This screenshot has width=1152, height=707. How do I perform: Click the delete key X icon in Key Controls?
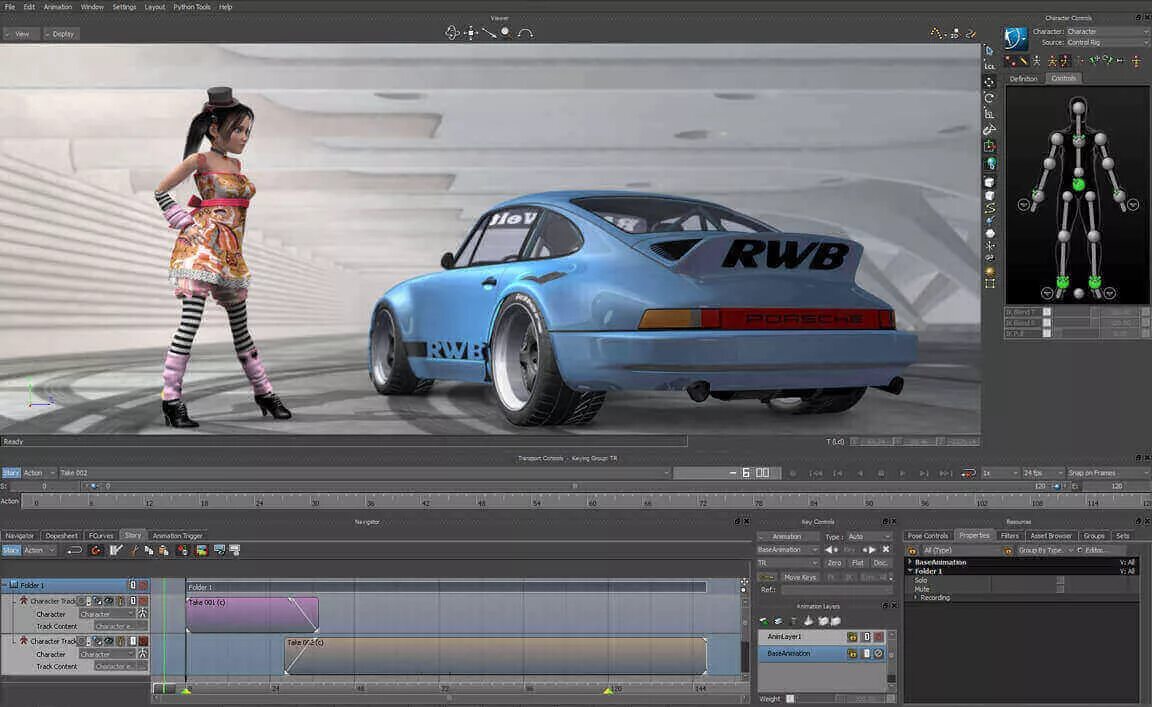point(885,550)
